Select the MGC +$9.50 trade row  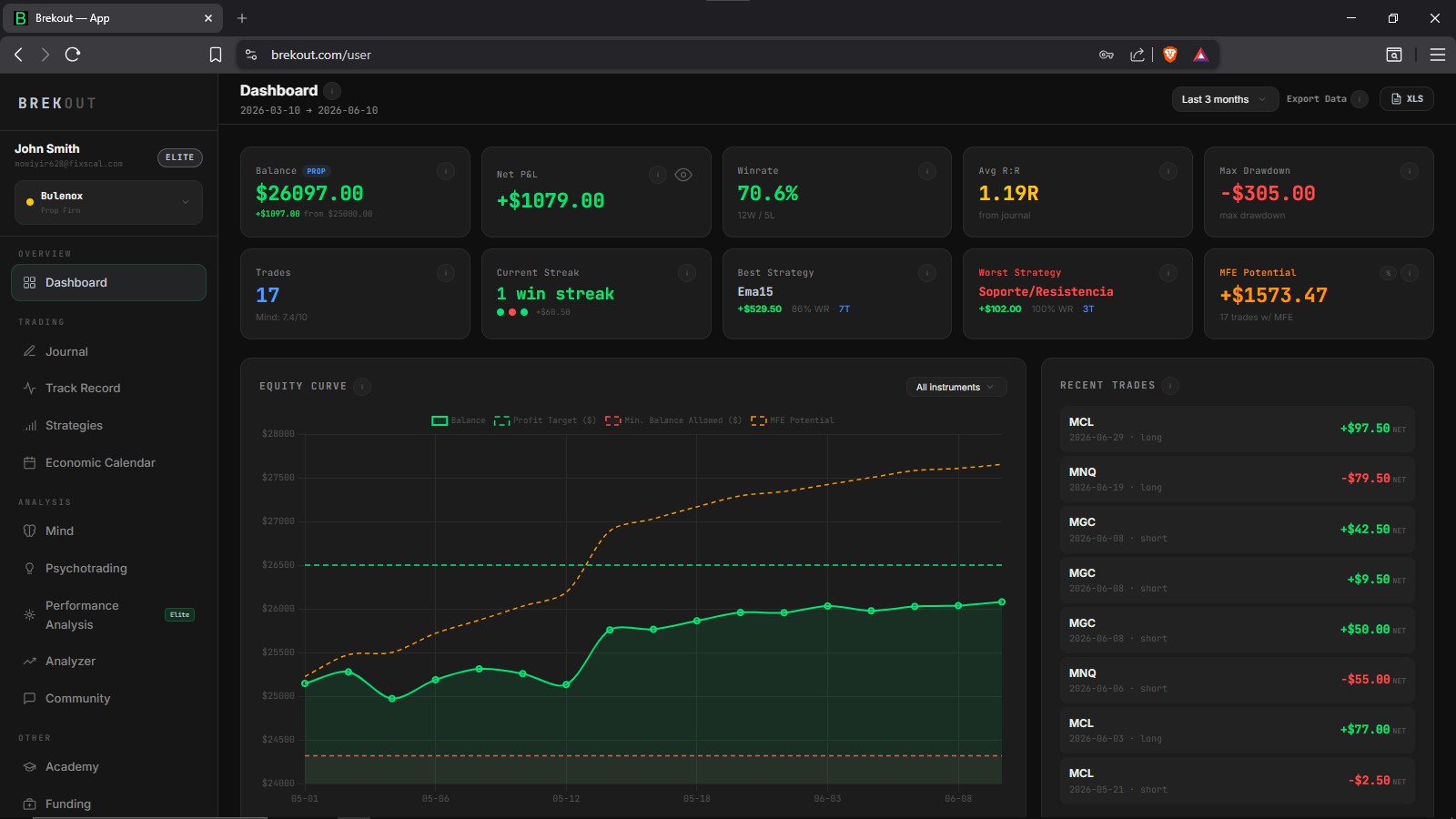pos(1238,580)
